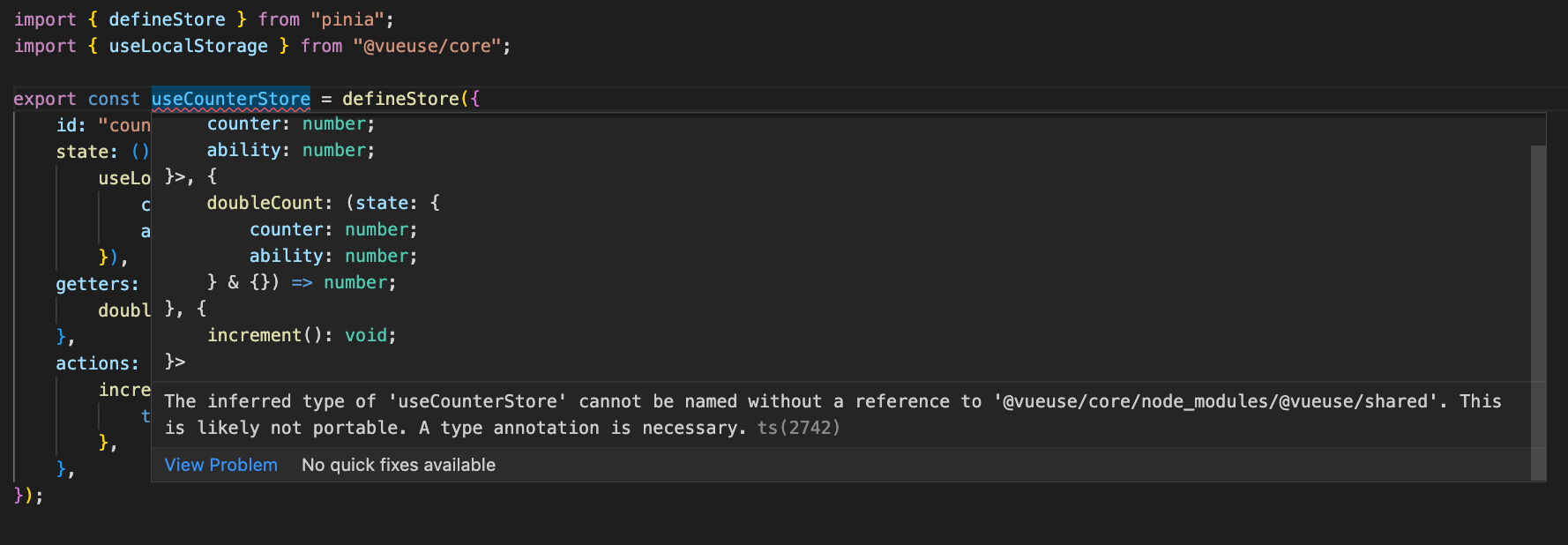The image size is (1568, 545).
Task: Click the No quick fixes available text
Action: [398, 465]
